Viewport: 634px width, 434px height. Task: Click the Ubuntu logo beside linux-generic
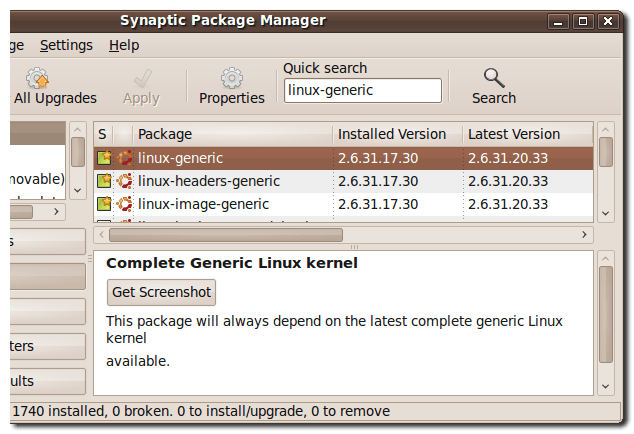(x=125, y=158)
